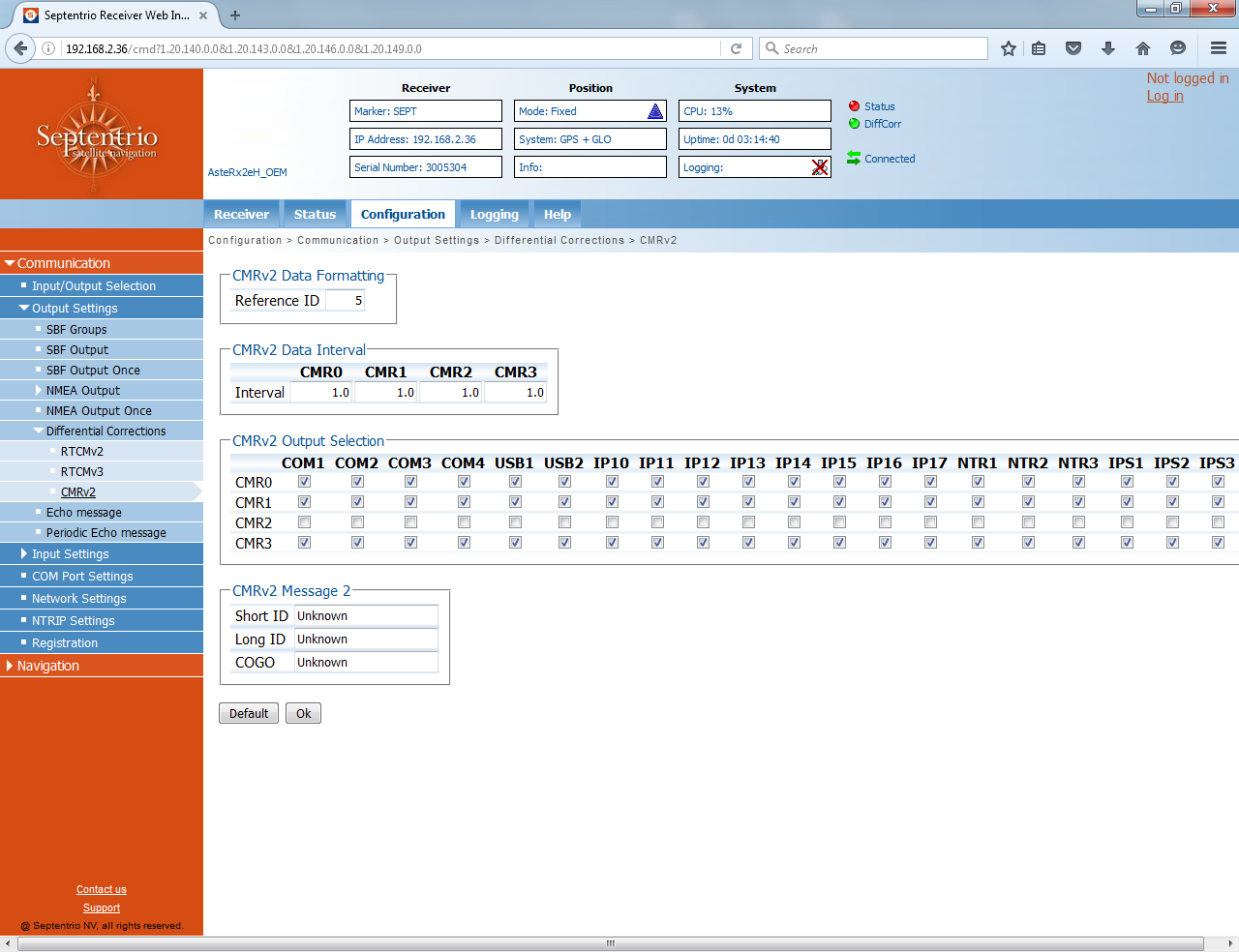Image resolution: width=1239 pixels, height=952 pixels.
Task: Open the Help tab
Action: pyautogui.click(x=557, y=215)
